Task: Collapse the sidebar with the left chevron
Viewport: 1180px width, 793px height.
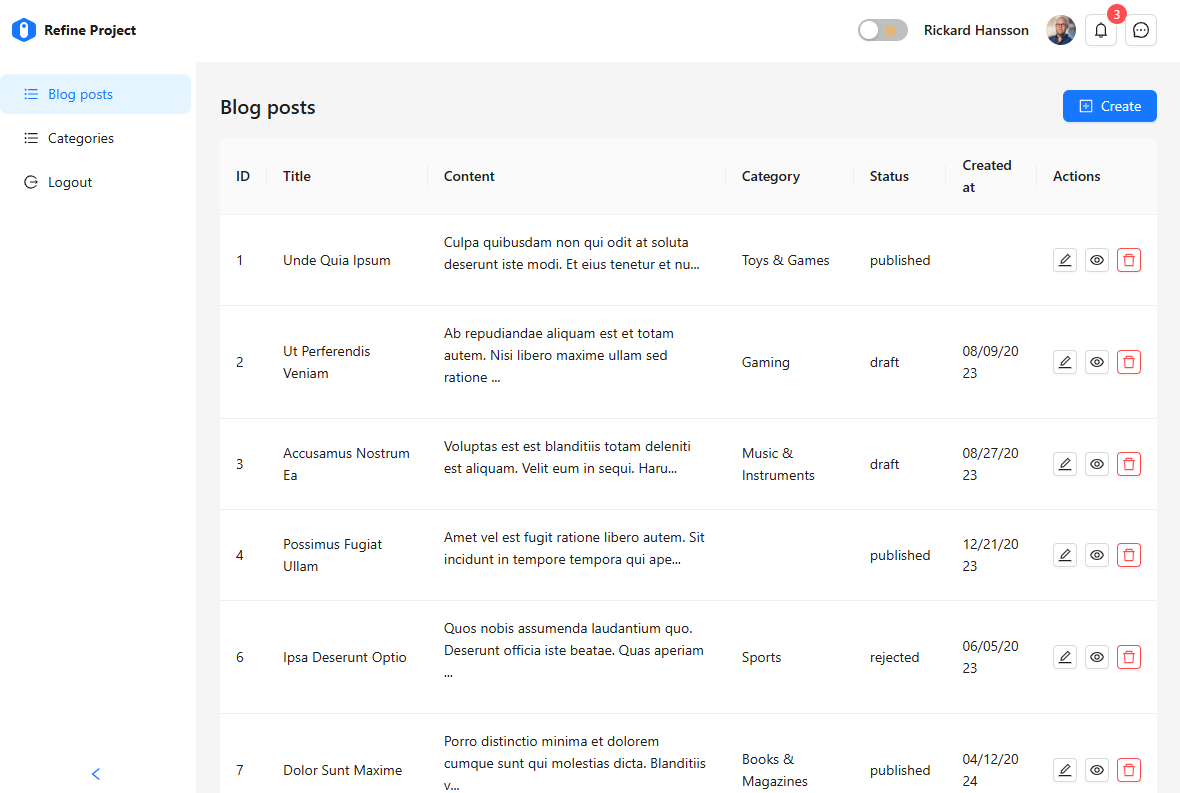Action: 96,773
